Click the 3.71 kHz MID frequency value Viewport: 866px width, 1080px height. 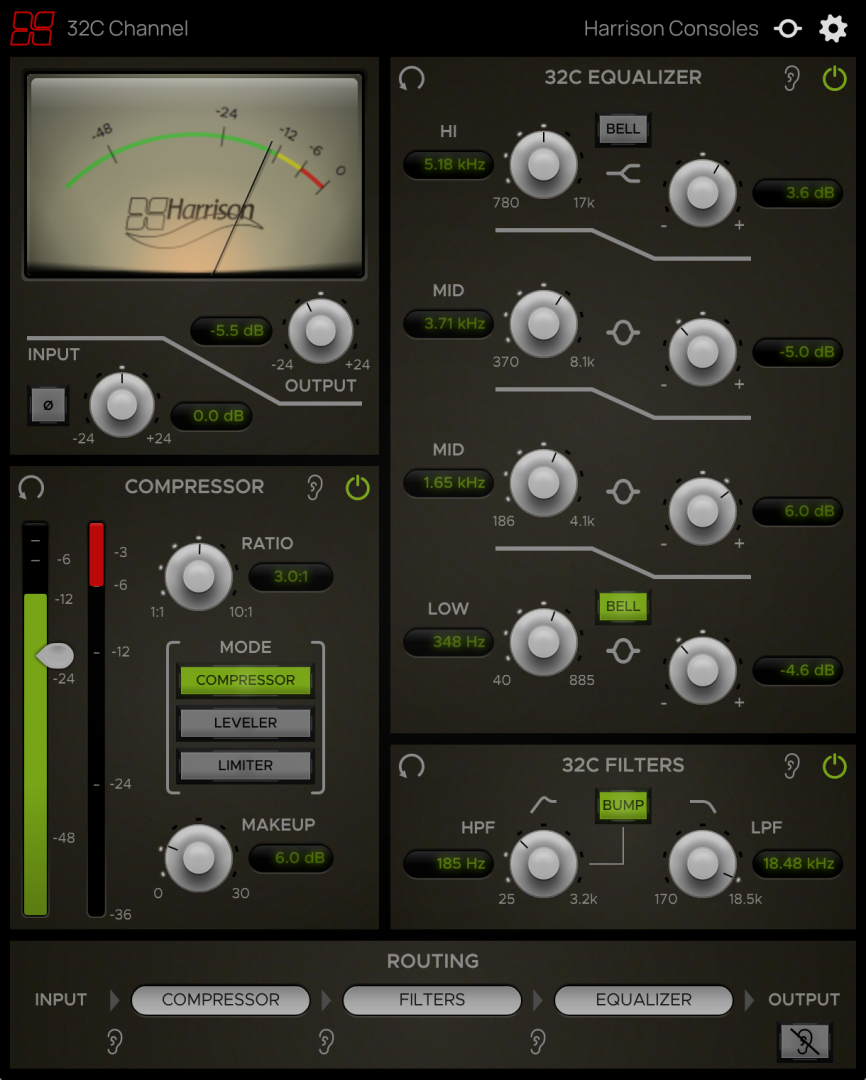pos(449,324)
